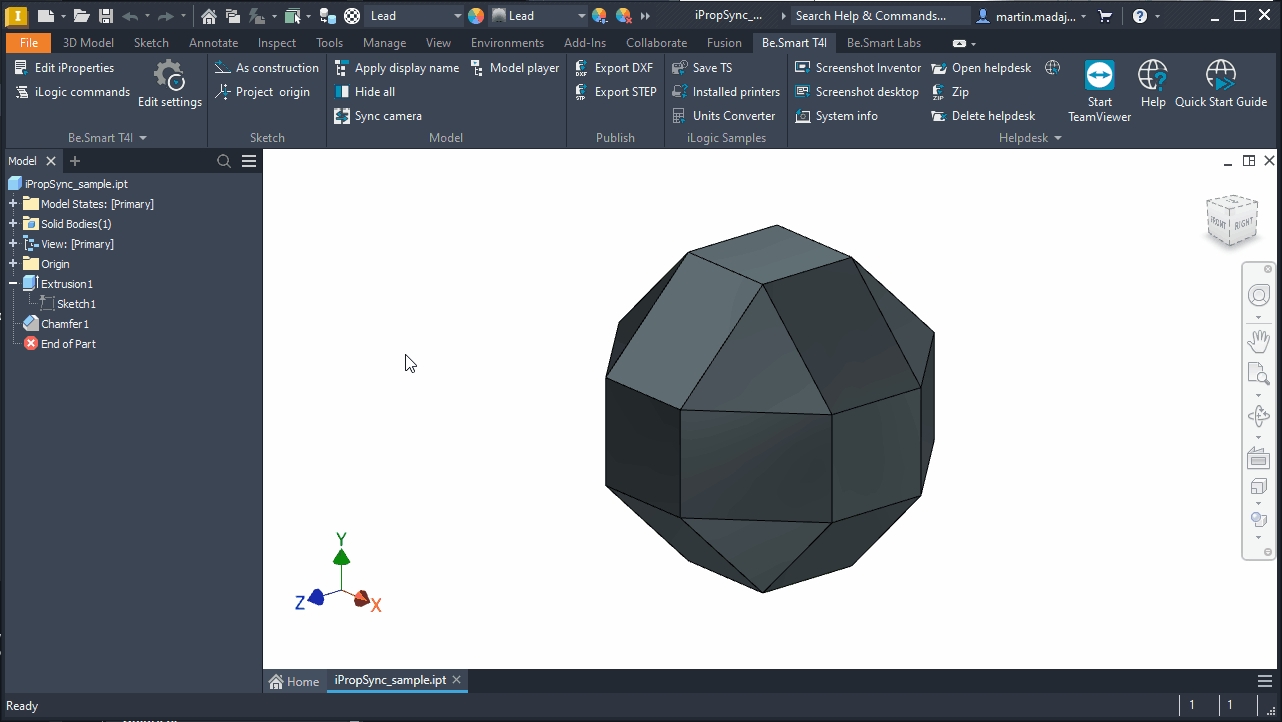This screenshot has height=722, width=1282.
Task: Click the ViewCube in the viewport
Action: pos(1230,220)
